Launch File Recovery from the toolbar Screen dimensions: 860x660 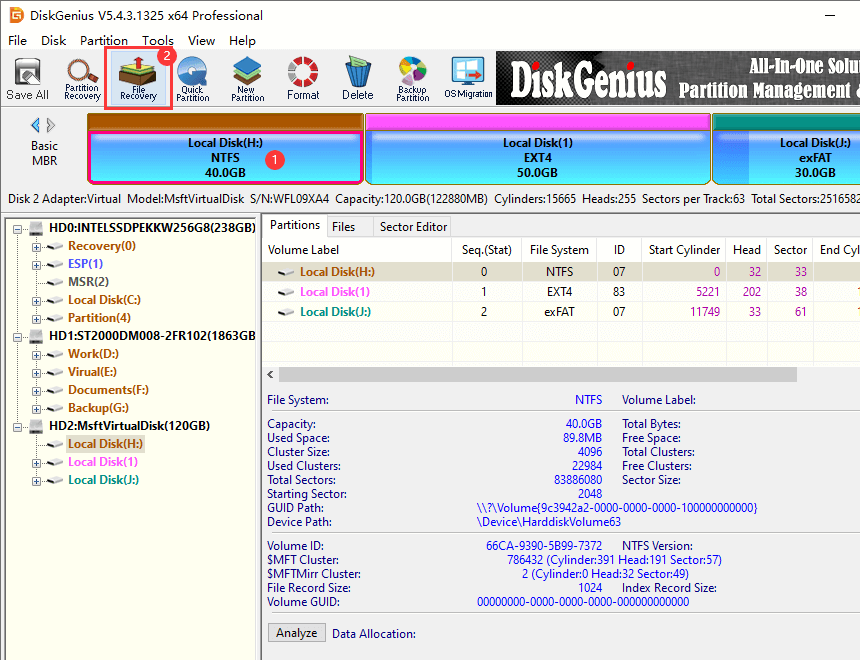(x=138, y=78)
